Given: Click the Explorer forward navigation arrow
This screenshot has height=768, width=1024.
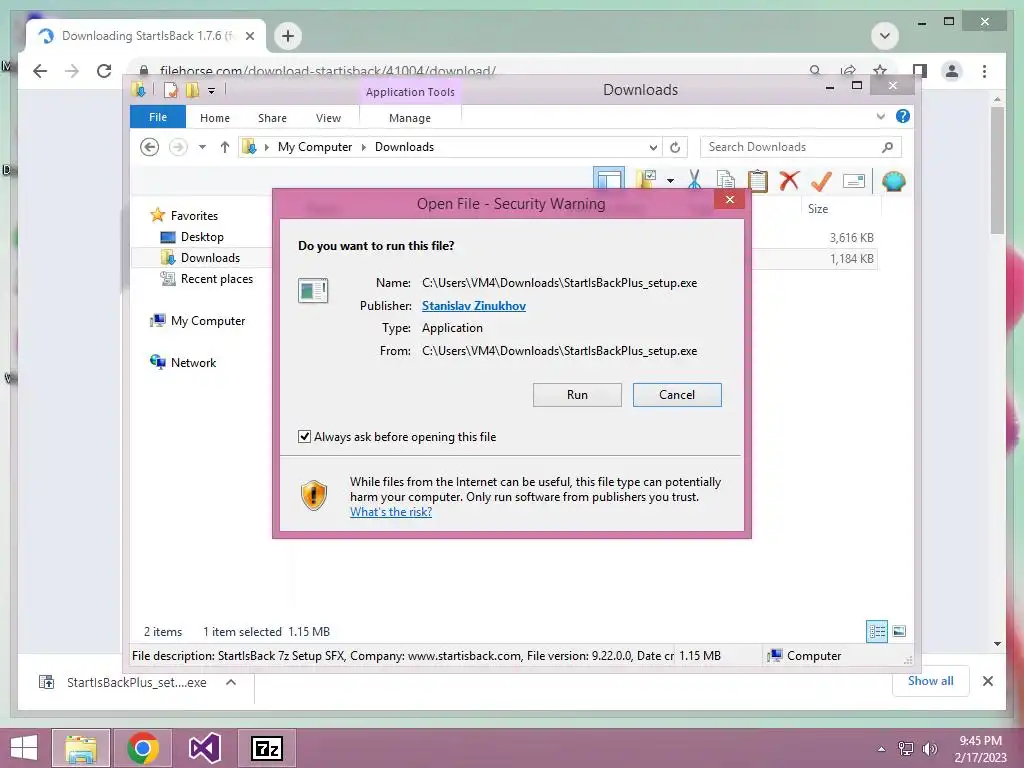Looking at the screenshot, I should point(178,147).
